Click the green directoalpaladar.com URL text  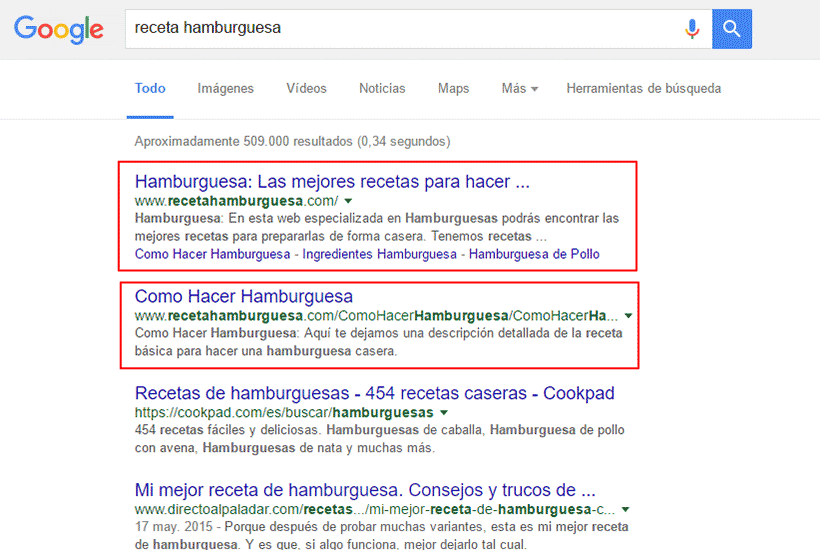(x=375, y=509)
